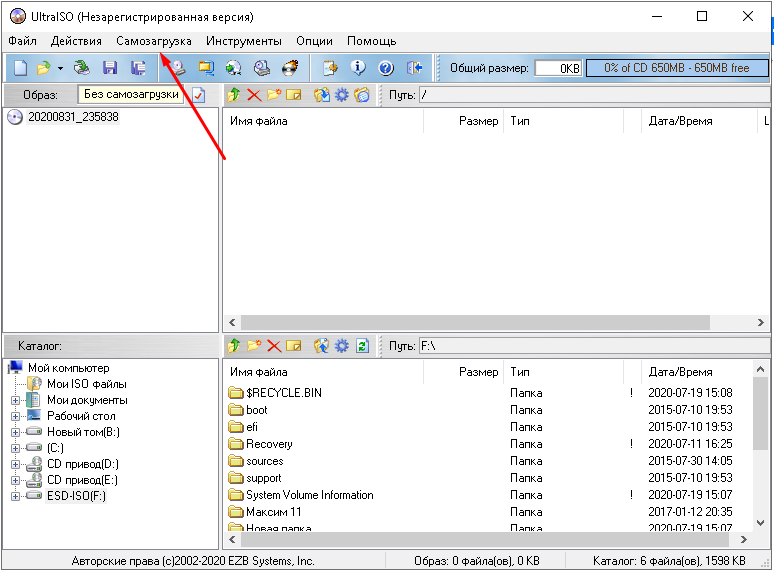Expand the (C:) drive tree node
Image resolution: width=774 pixels, height=573 pixels.
(15, 449)
